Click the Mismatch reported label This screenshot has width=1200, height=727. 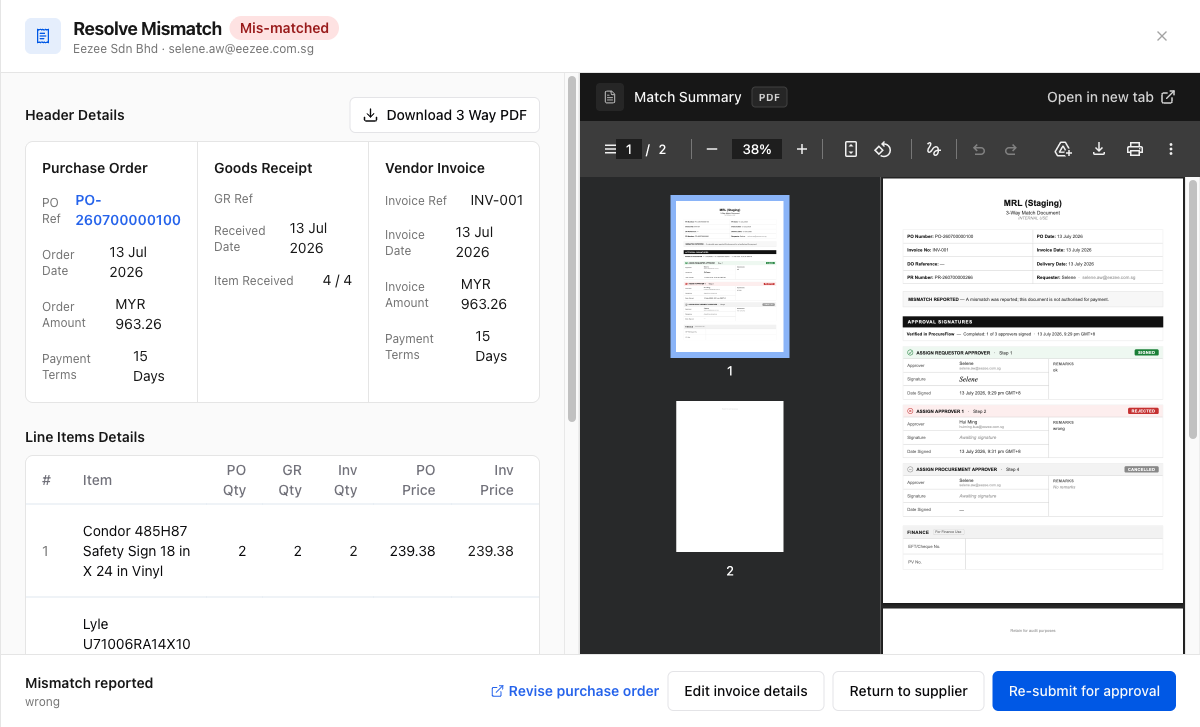(89, 683)
